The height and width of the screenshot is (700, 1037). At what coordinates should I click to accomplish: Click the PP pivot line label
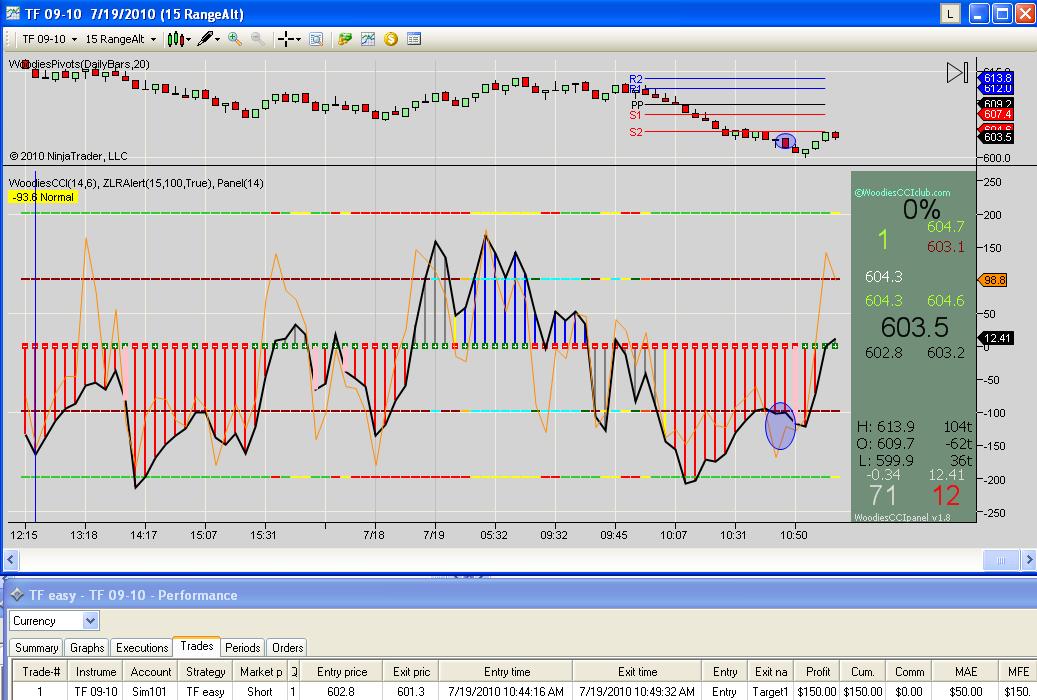637,105
